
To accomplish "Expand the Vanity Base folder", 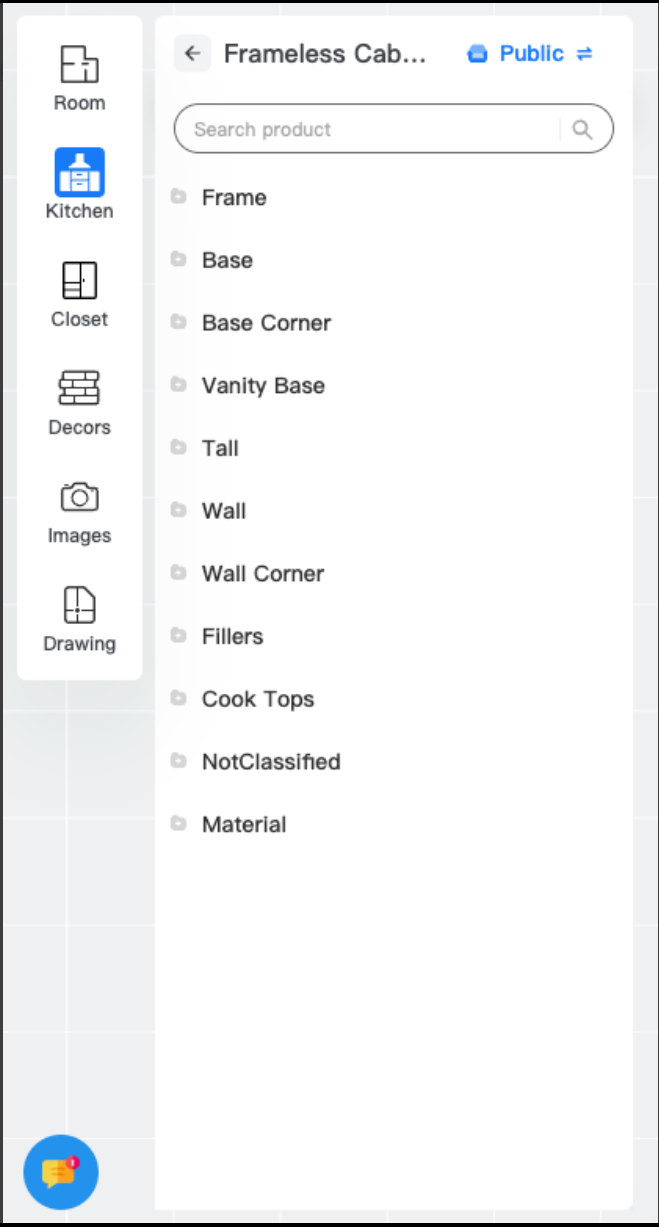I will point(262,386).
